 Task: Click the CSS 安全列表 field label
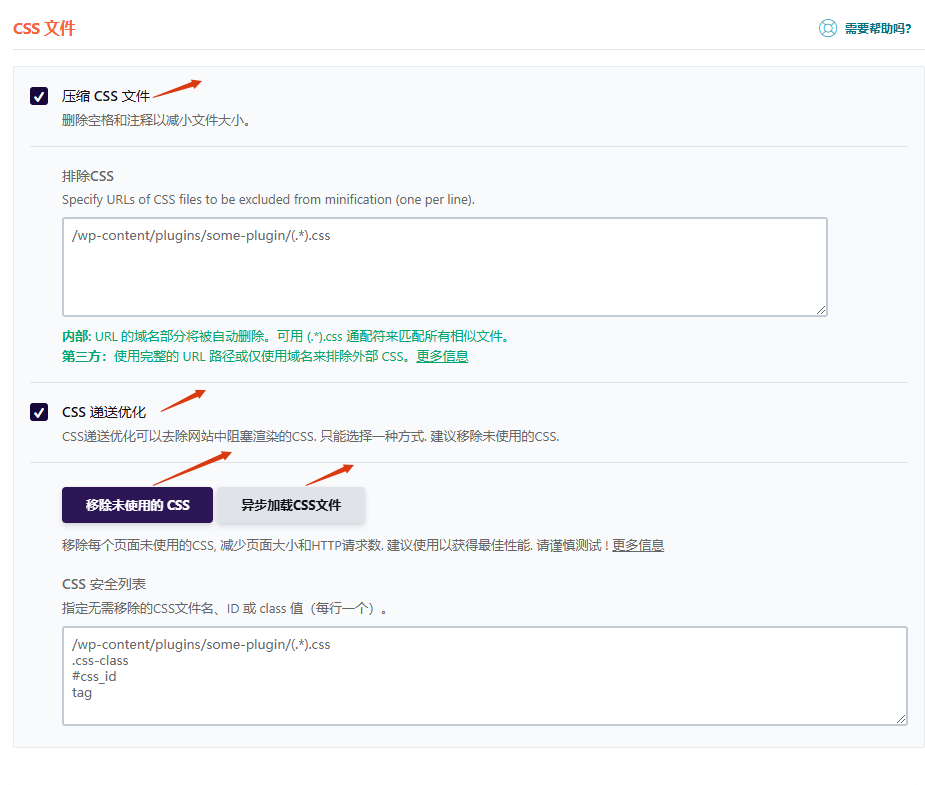(104, 584)
